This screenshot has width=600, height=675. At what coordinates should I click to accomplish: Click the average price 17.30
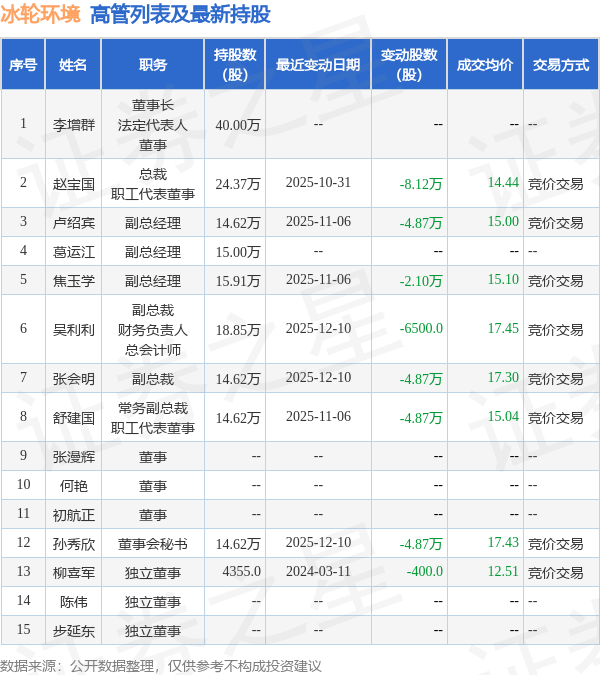coord(503,377)
